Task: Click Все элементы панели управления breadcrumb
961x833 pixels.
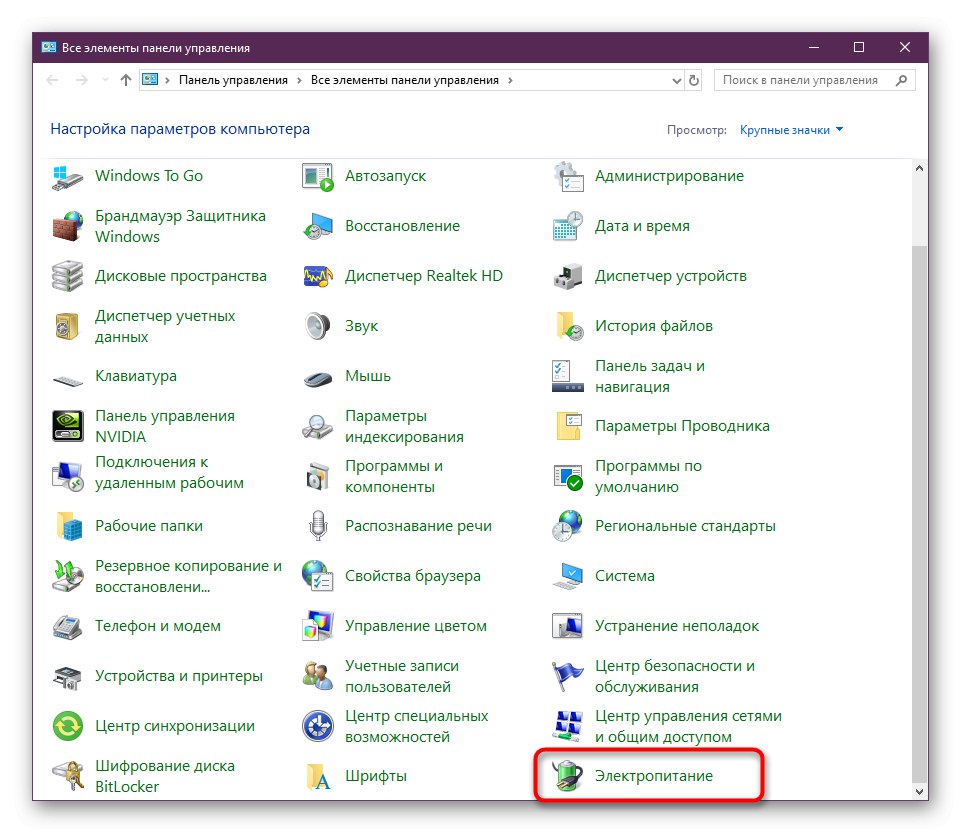Action: coord(405,80)
